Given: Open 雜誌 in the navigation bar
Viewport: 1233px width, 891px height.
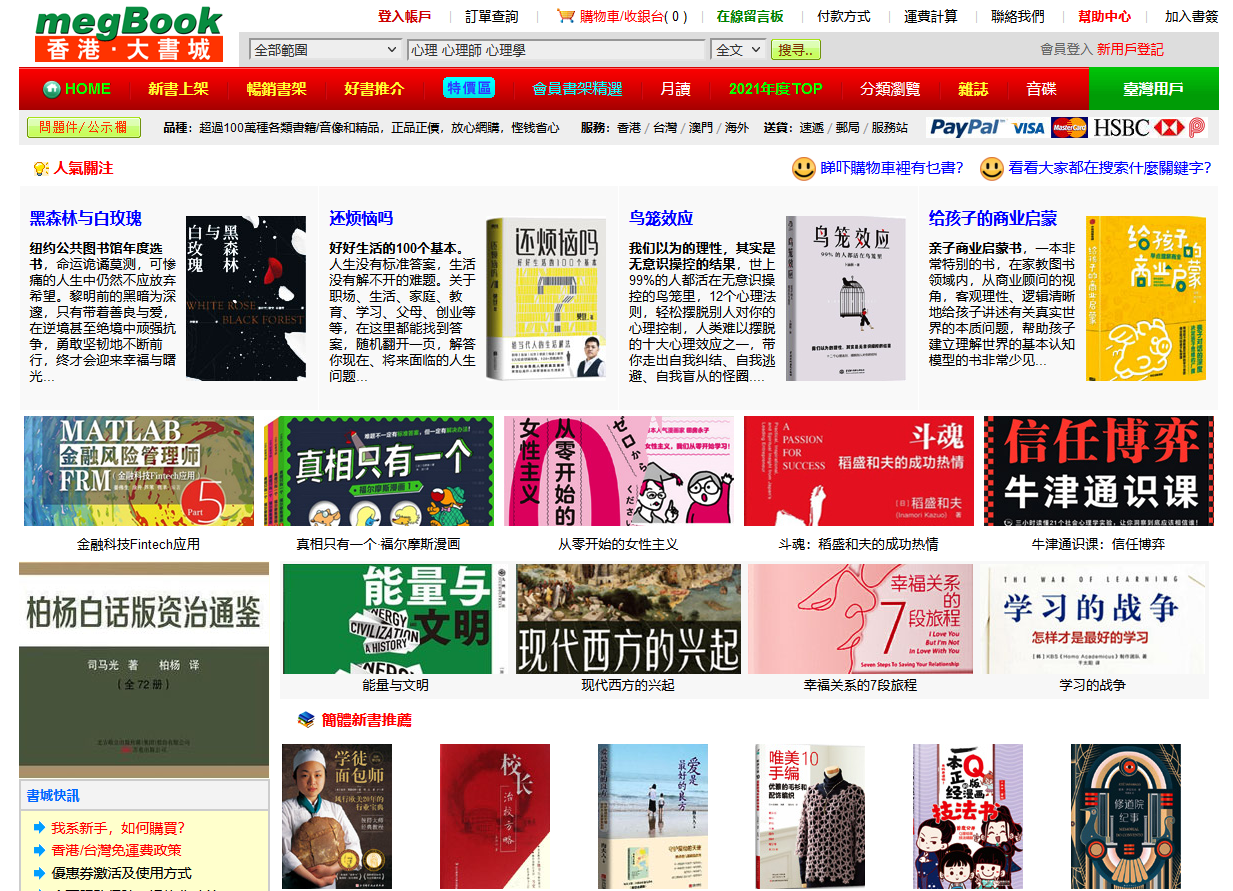Looking at the screenshot, I should [x=973, y=89].
